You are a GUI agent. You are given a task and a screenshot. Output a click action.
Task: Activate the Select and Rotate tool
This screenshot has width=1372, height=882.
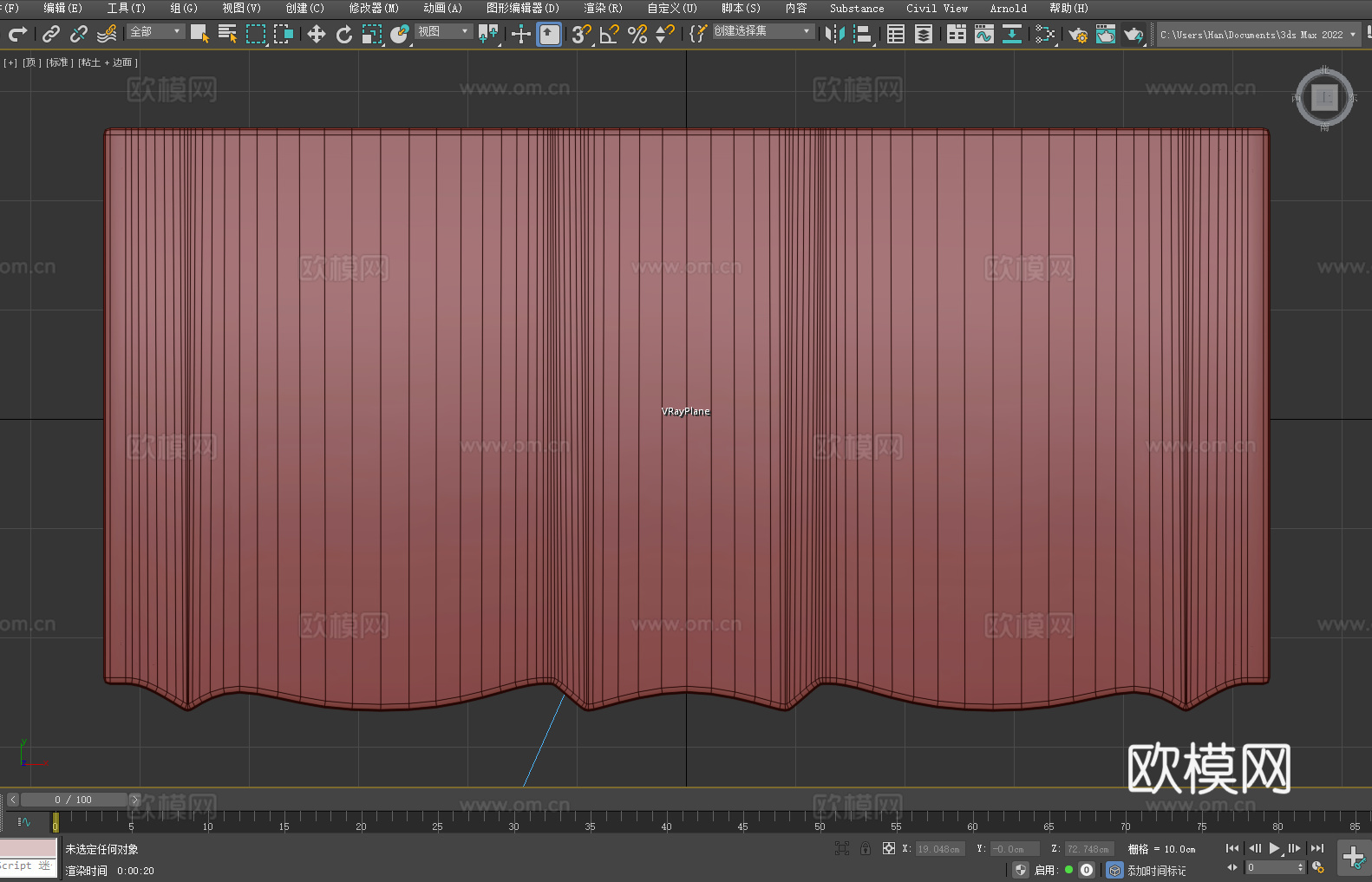click(344, 34)
